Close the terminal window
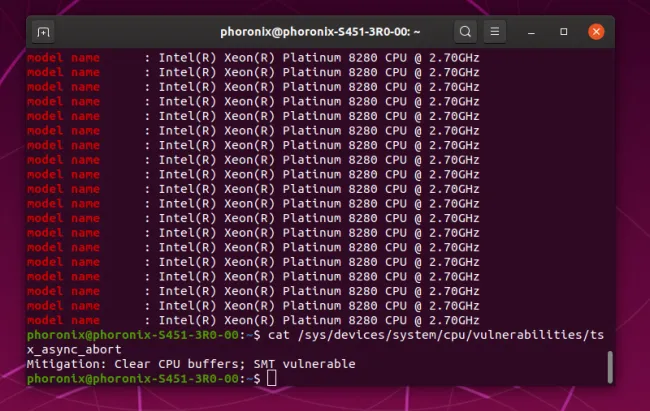The height and width of the screenshot is (411, 650). tap(596, 32)
